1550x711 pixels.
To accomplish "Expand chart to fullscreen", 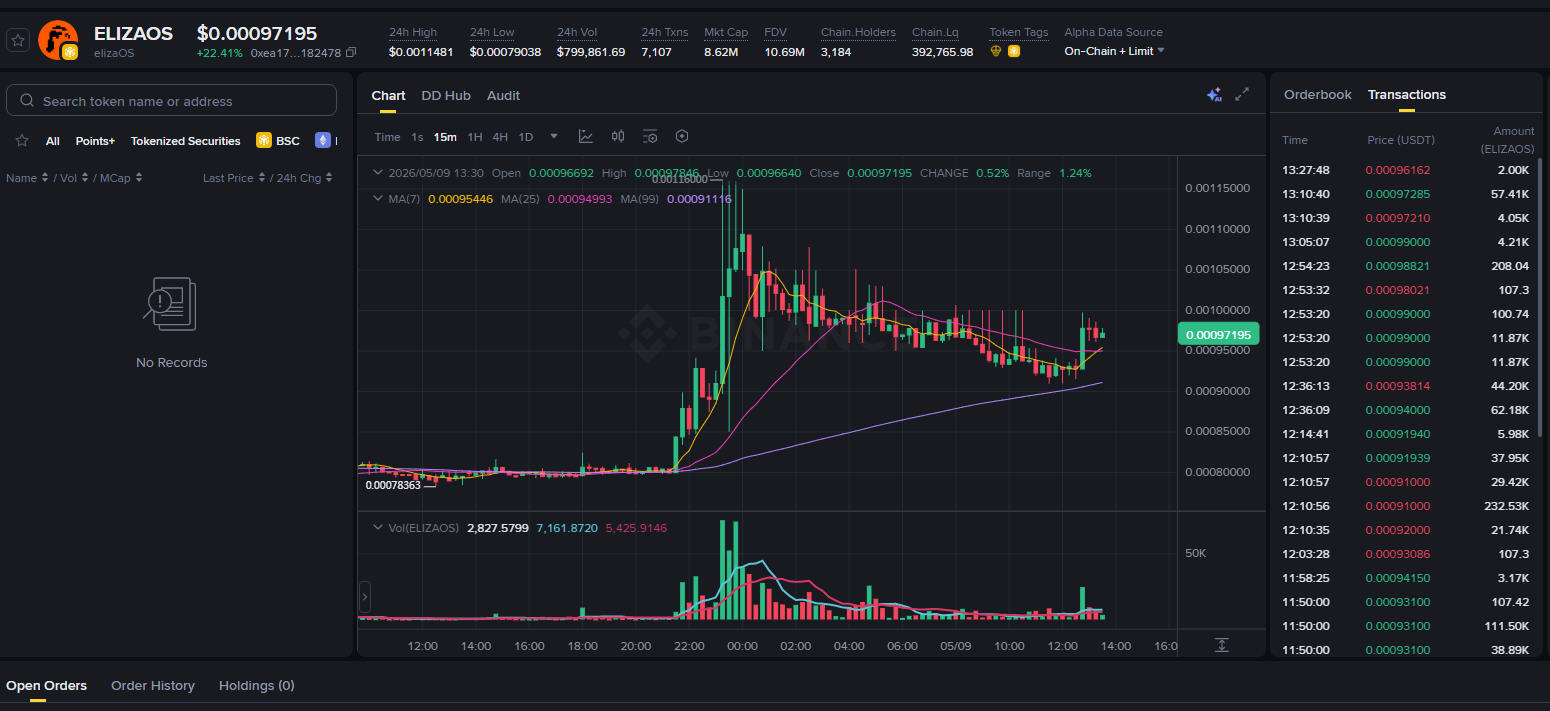I will (1242, 94).
